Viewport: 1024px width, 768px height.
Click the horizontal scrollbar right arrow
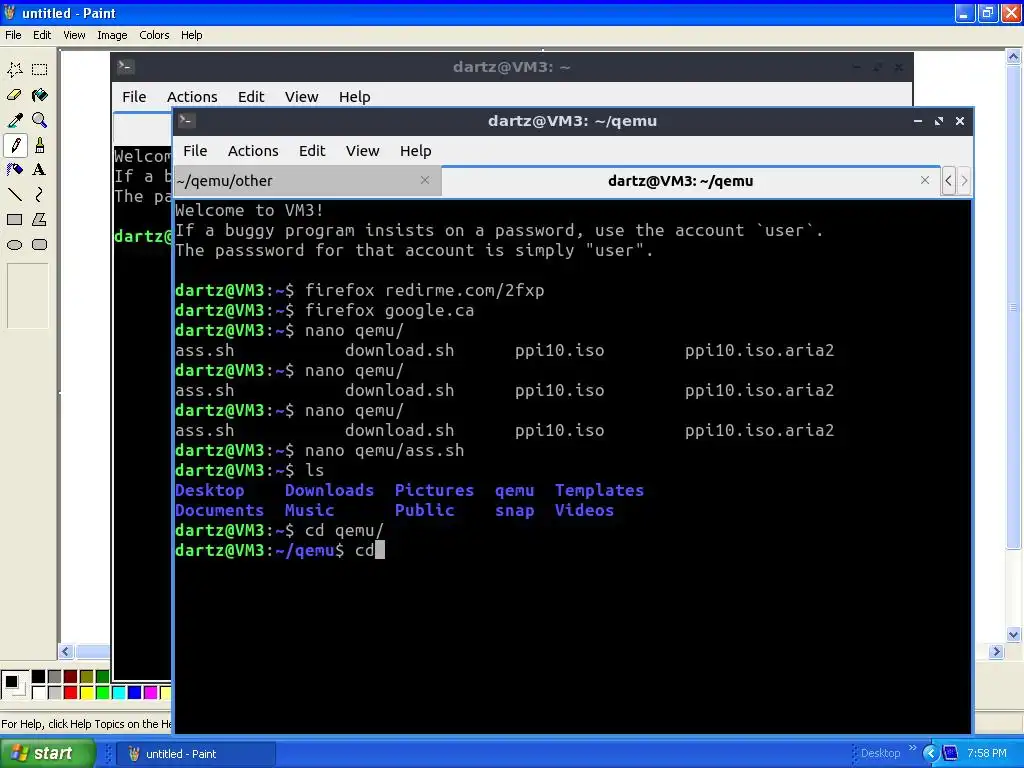tap(996, 651)
